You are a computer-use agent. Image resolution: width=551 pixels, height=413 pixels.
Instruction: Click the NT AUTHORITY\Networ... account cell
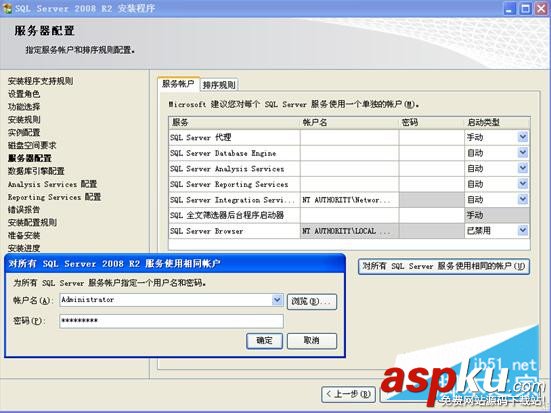tap(349, 200)
